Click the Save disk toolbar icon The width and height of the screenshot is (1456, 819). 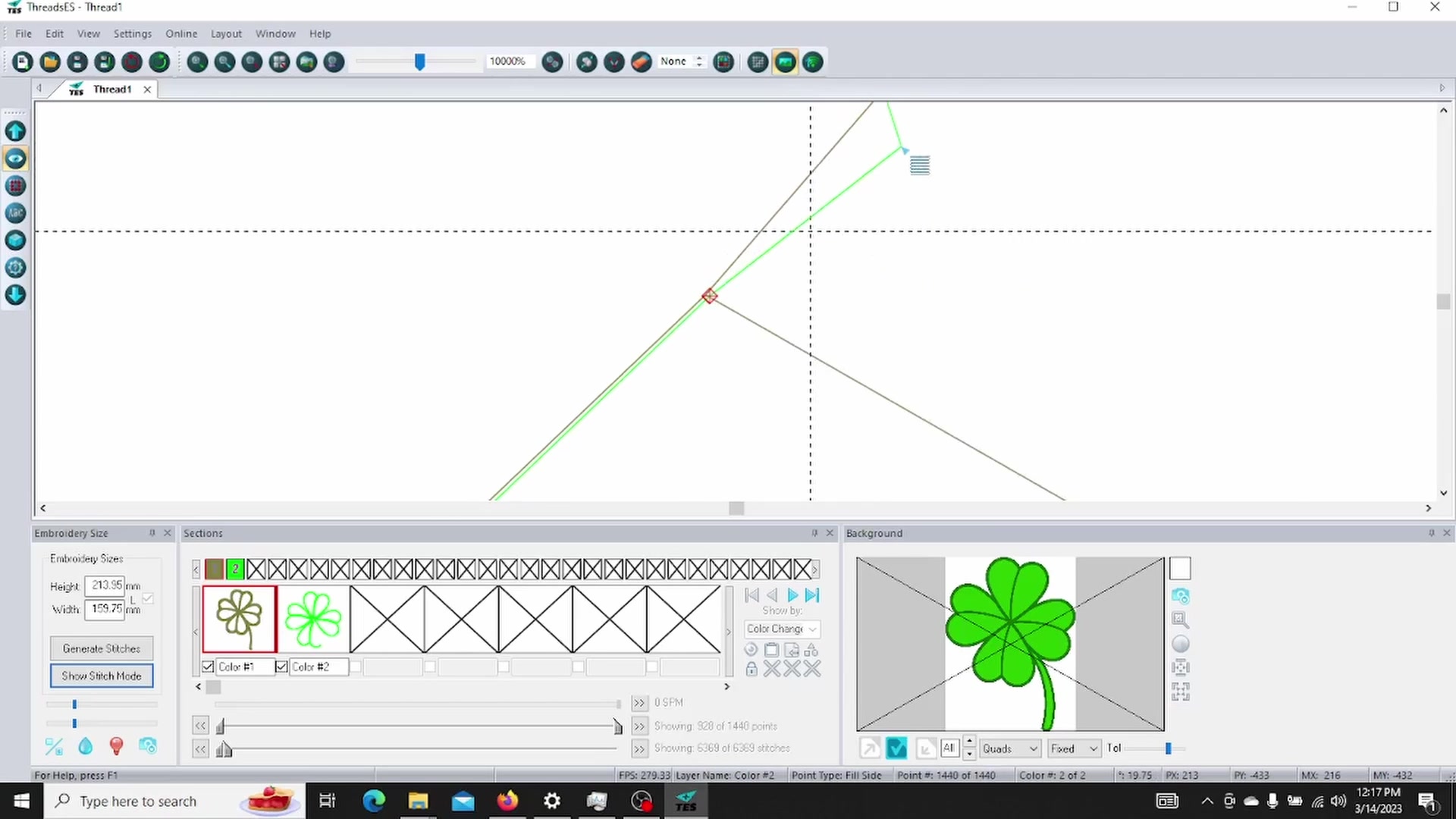(x=77, y=62)
